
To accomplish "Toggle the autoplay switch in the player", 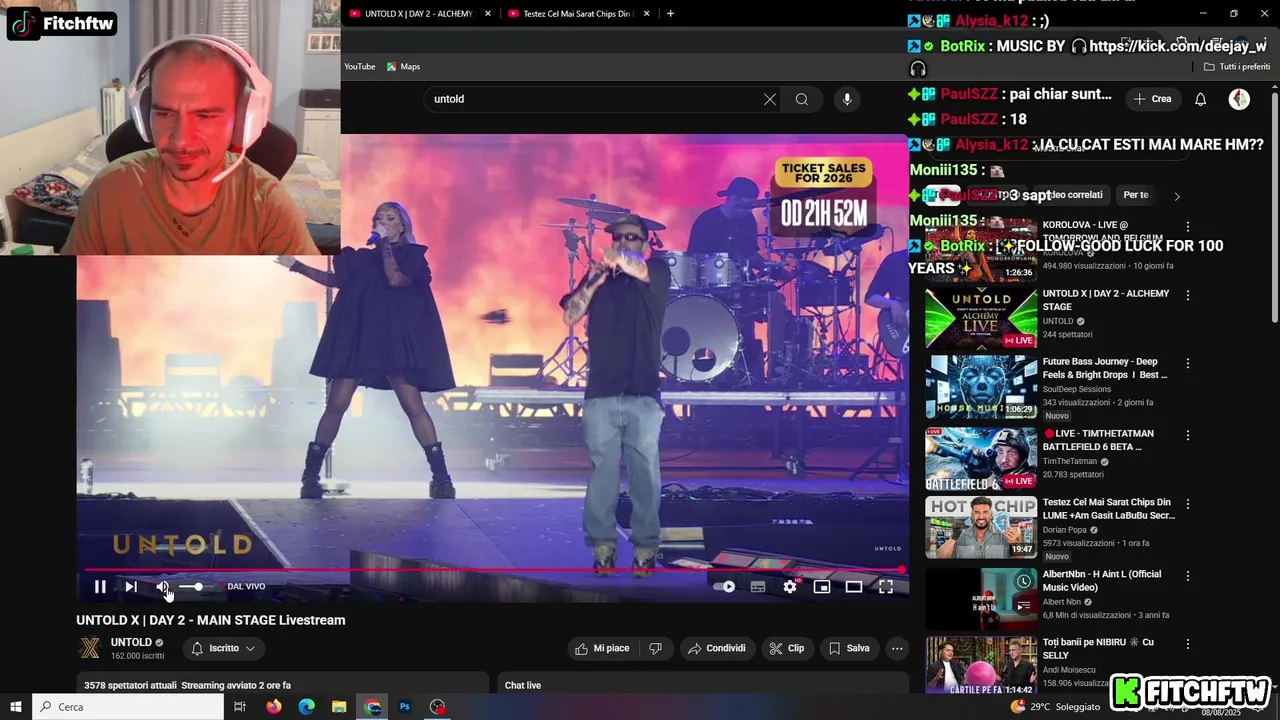I will 724,587.
